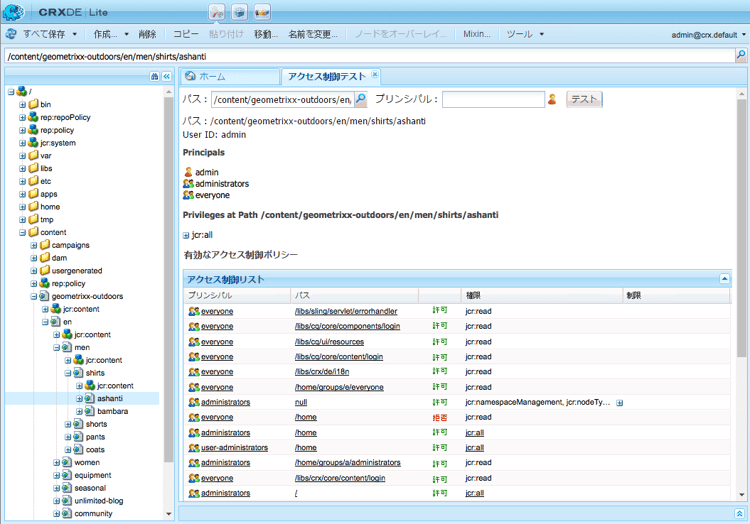Click the jcr:system node icon
The height and width of the screenshot is (524, 750).
(x=33, y=142)
